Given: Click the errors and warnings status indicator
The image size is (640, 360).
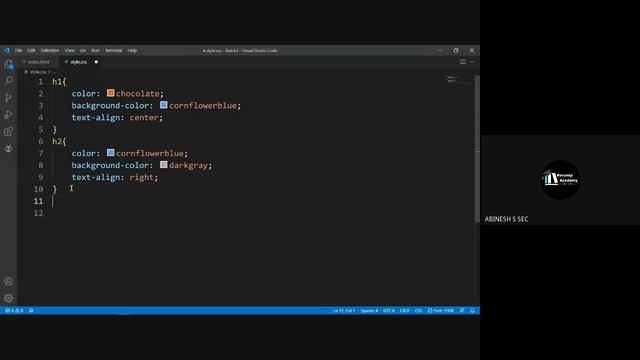Looking at the screenshot, I should point(14,311).
